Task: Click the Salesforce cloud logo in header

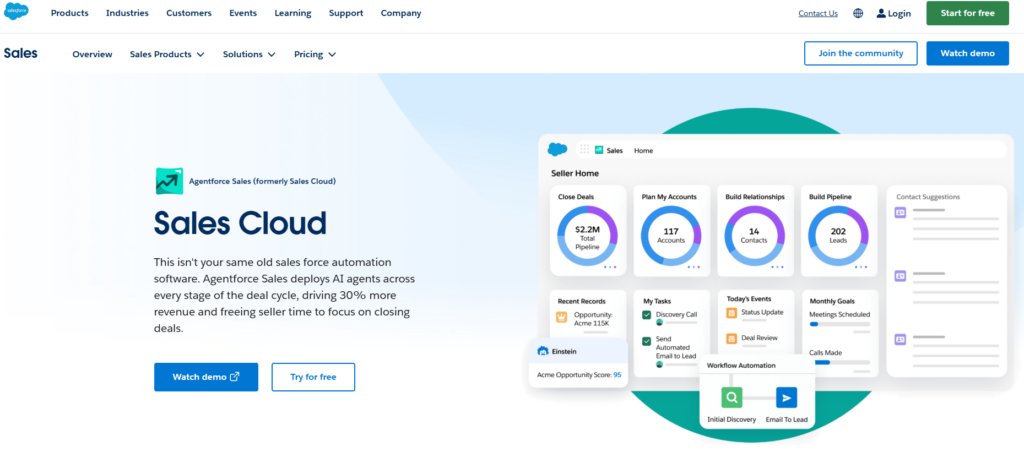Action: (17, 12)
